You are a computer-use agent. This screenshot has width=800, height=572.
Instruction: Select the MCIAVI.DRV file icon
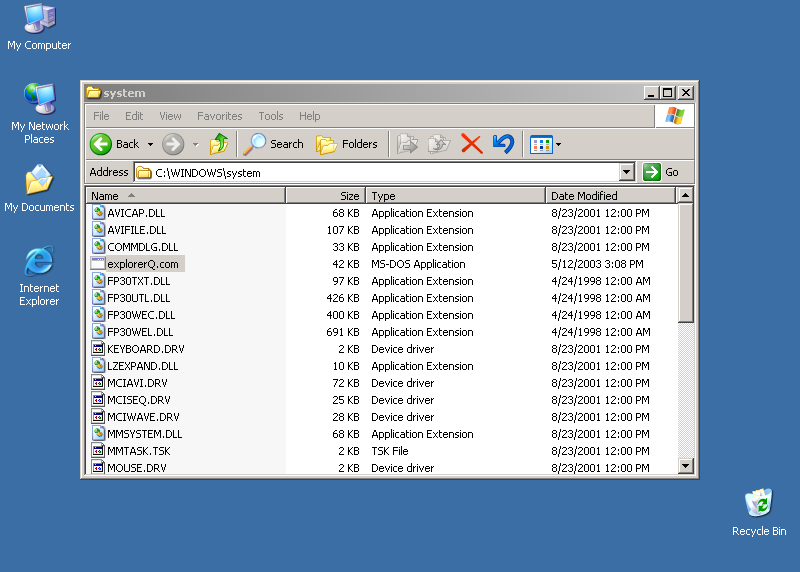pyautogui.click(x=98, y=382)
